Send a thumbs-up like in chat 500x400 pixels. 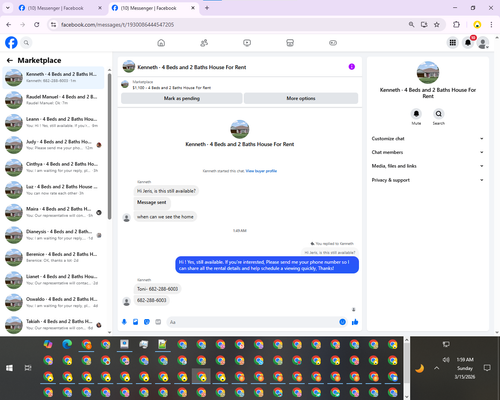[x=355, y=322]
